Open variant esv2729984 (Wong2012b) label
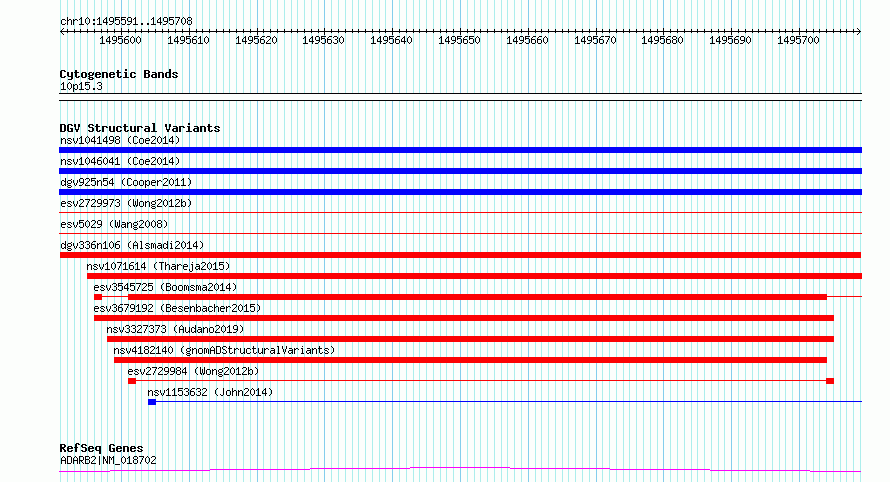The image size is (890, 482). [x=193, y=371]
